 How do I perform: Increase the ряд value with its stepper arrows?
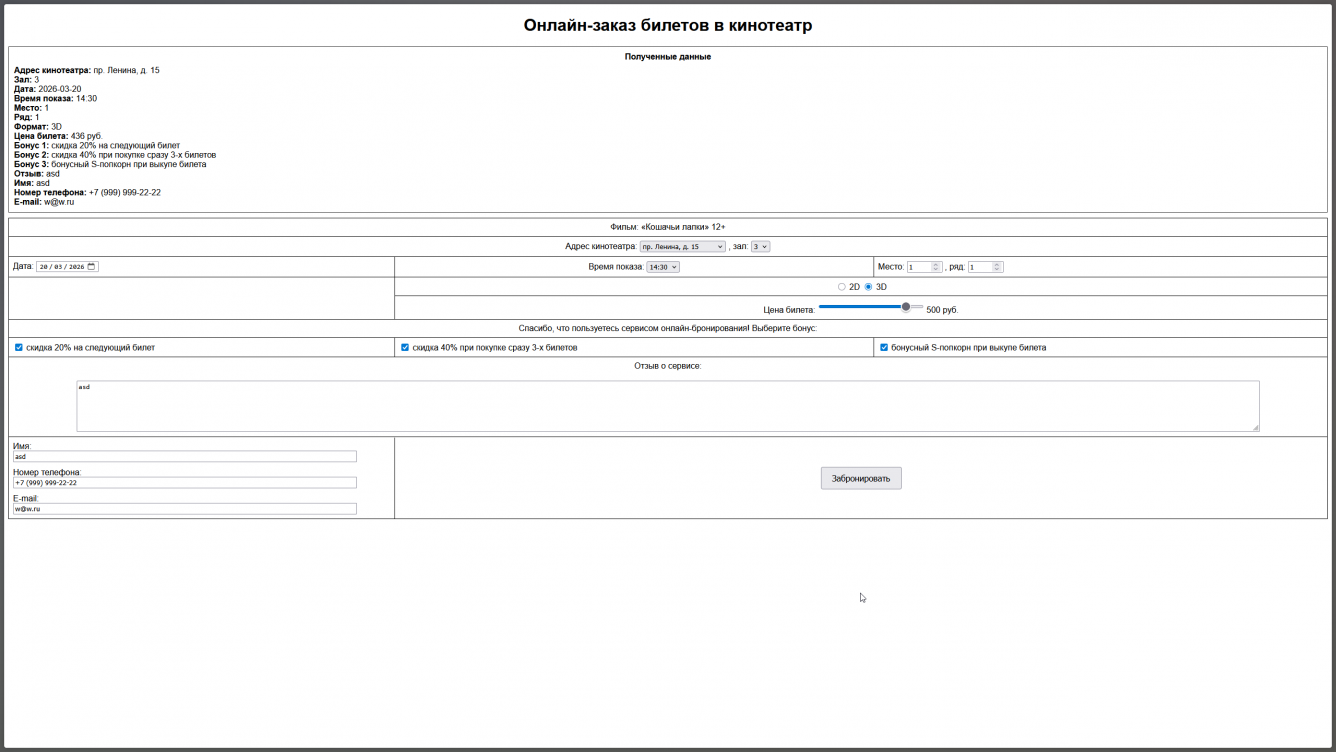pyautogui.click(x=997, y=265)
